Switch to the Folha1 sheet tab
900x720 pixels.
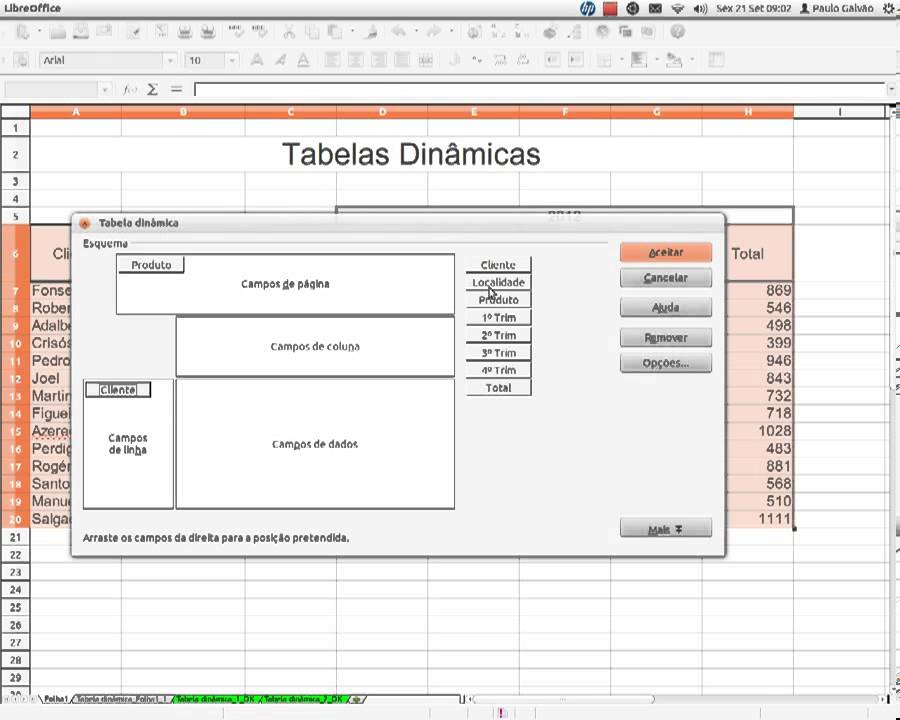click(x=56, y=699)
